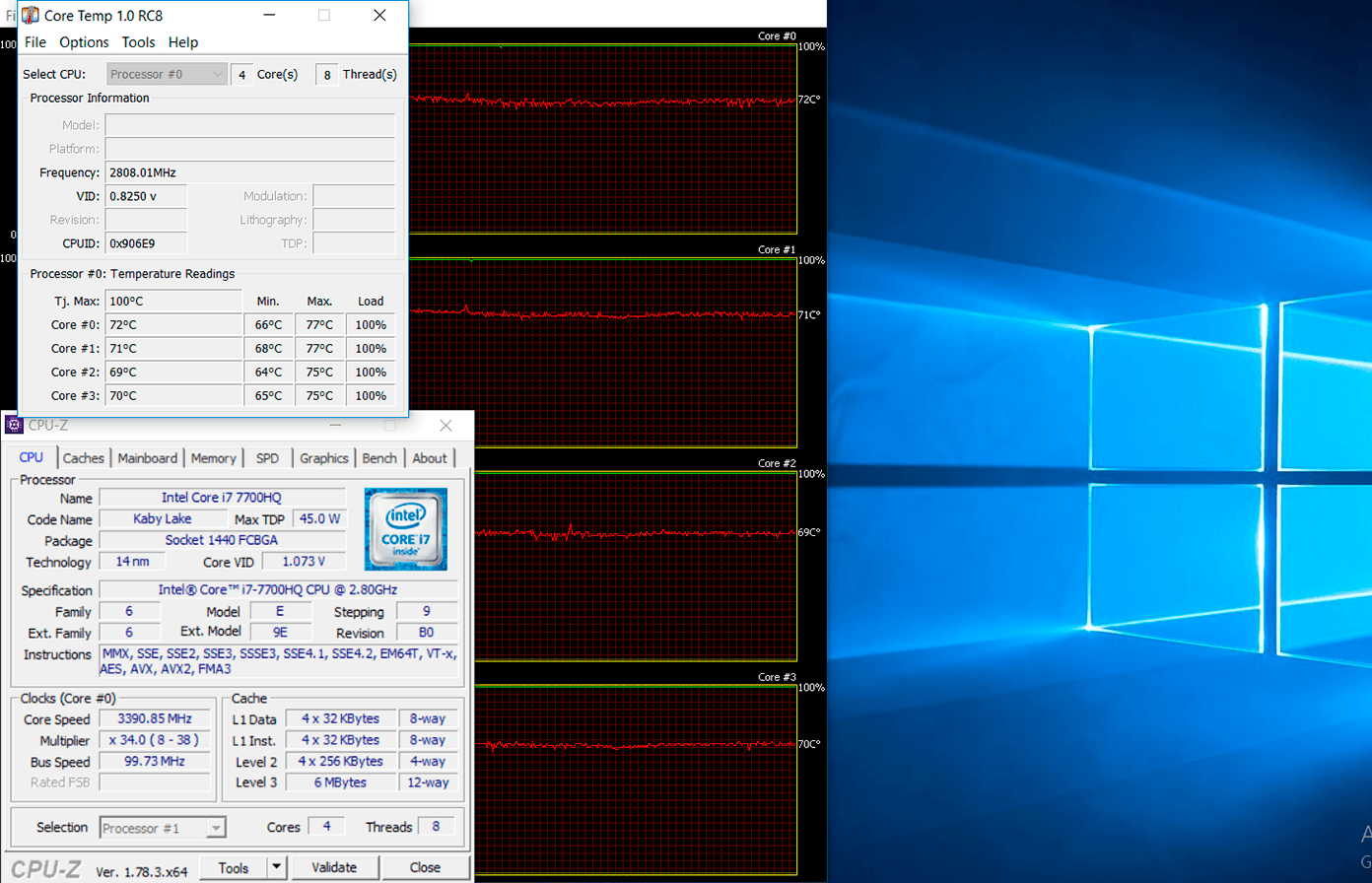Click Core #2 minimum value 64°C
The height and width of the screenshot is (883, 1372).
point(268,372)
